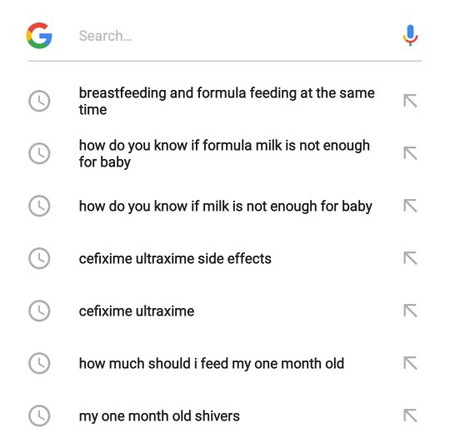450x448 pixels.
Task: Click arrow for 'how do you know if milk is not enough for baby'
Action: tap(410, 206)
